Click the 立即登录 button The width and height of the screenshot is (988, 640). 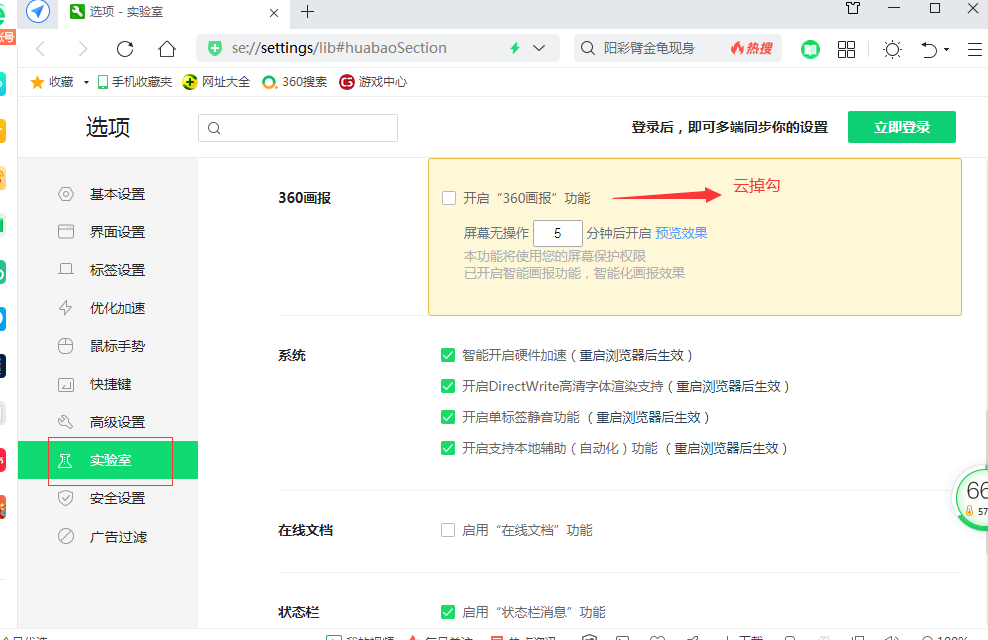(x=901, y=127)
